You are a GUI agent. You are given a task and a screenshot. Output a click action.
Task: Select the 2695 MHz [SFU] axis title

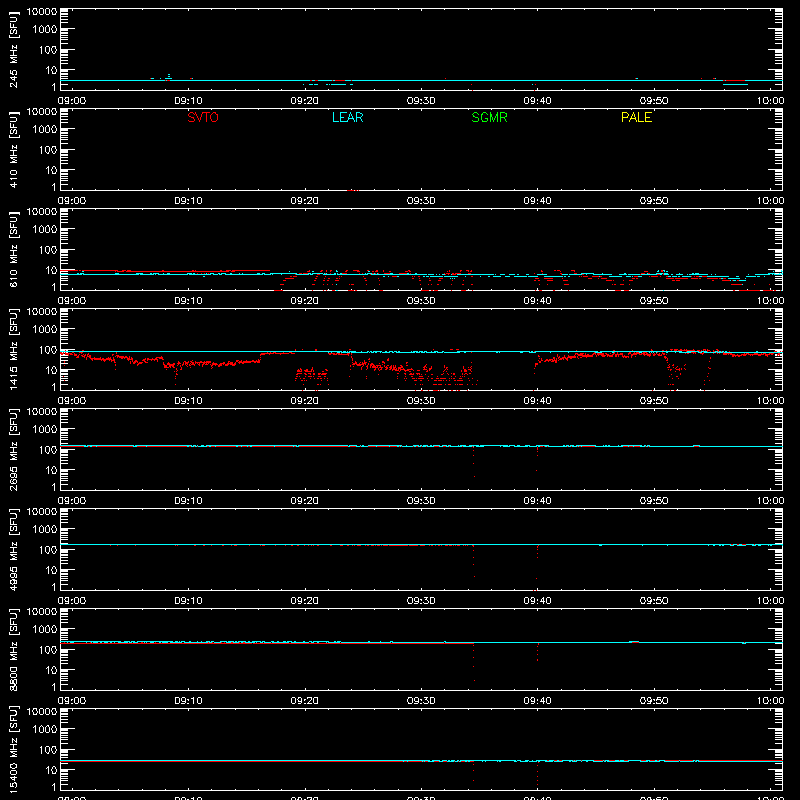click(x=14, y=449)
